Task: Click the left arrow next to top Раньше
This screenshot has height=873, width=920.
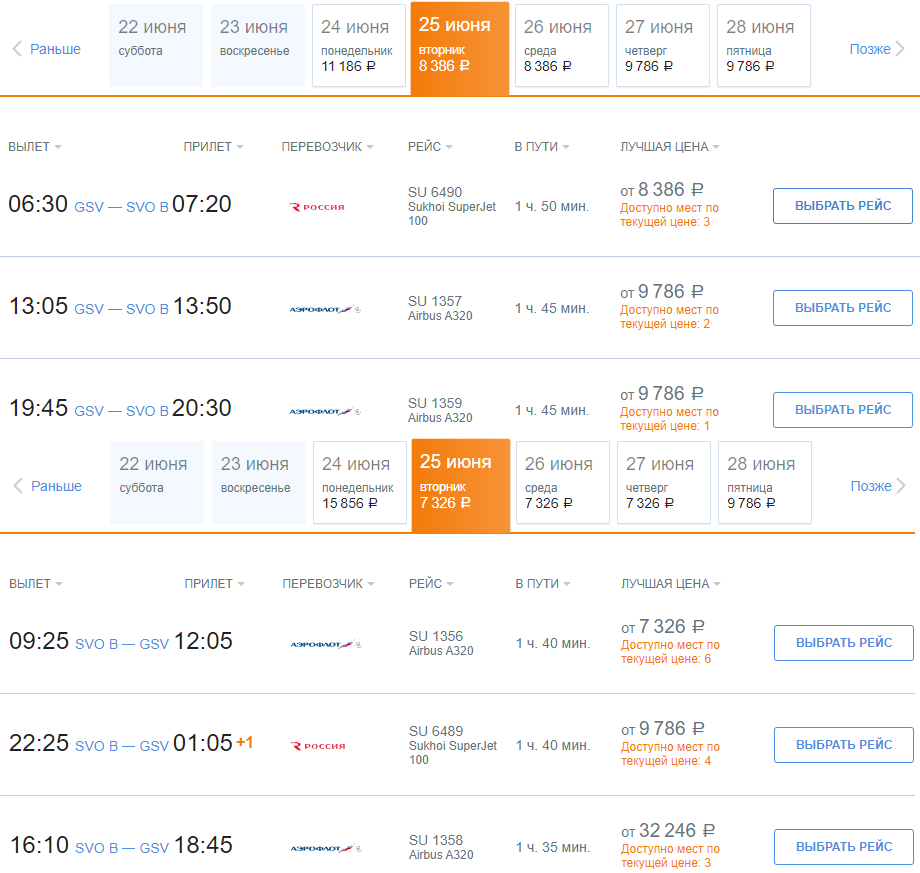Action: [17, 49]
